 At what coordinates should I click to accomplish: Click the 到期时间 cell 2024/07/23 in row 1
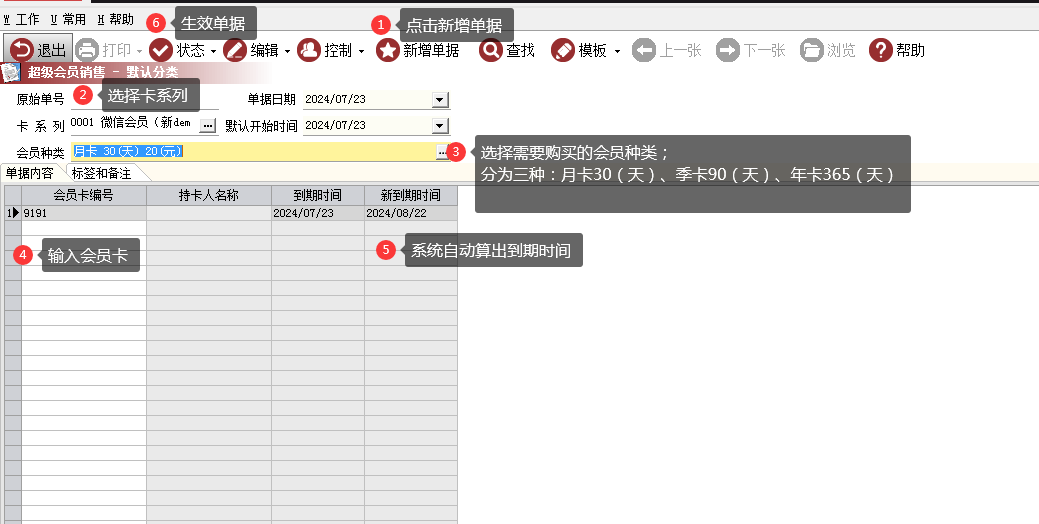point(318,213)
